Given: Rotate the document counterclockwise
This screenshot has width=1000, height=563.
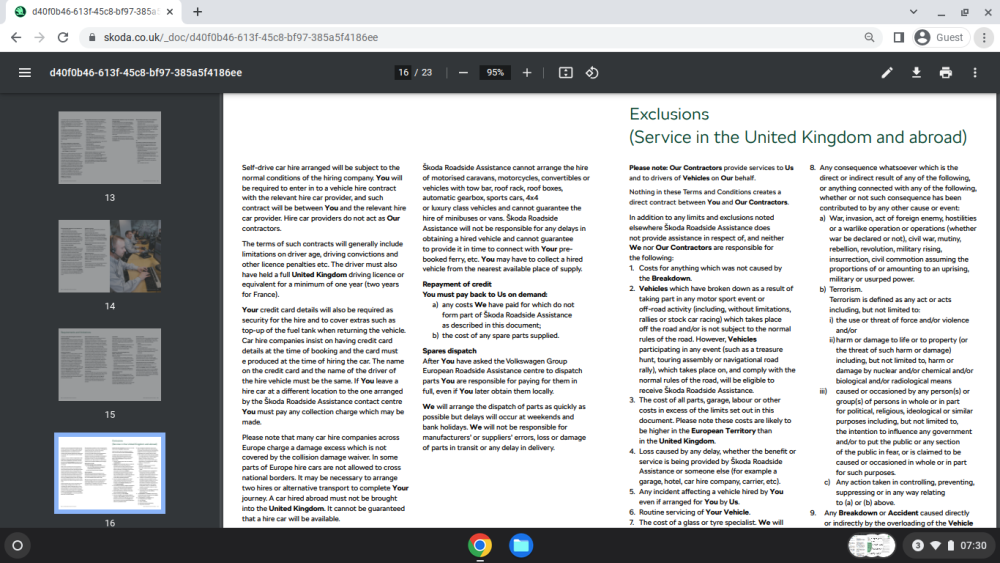Looking at the screenshot, I should pos(592,73).
